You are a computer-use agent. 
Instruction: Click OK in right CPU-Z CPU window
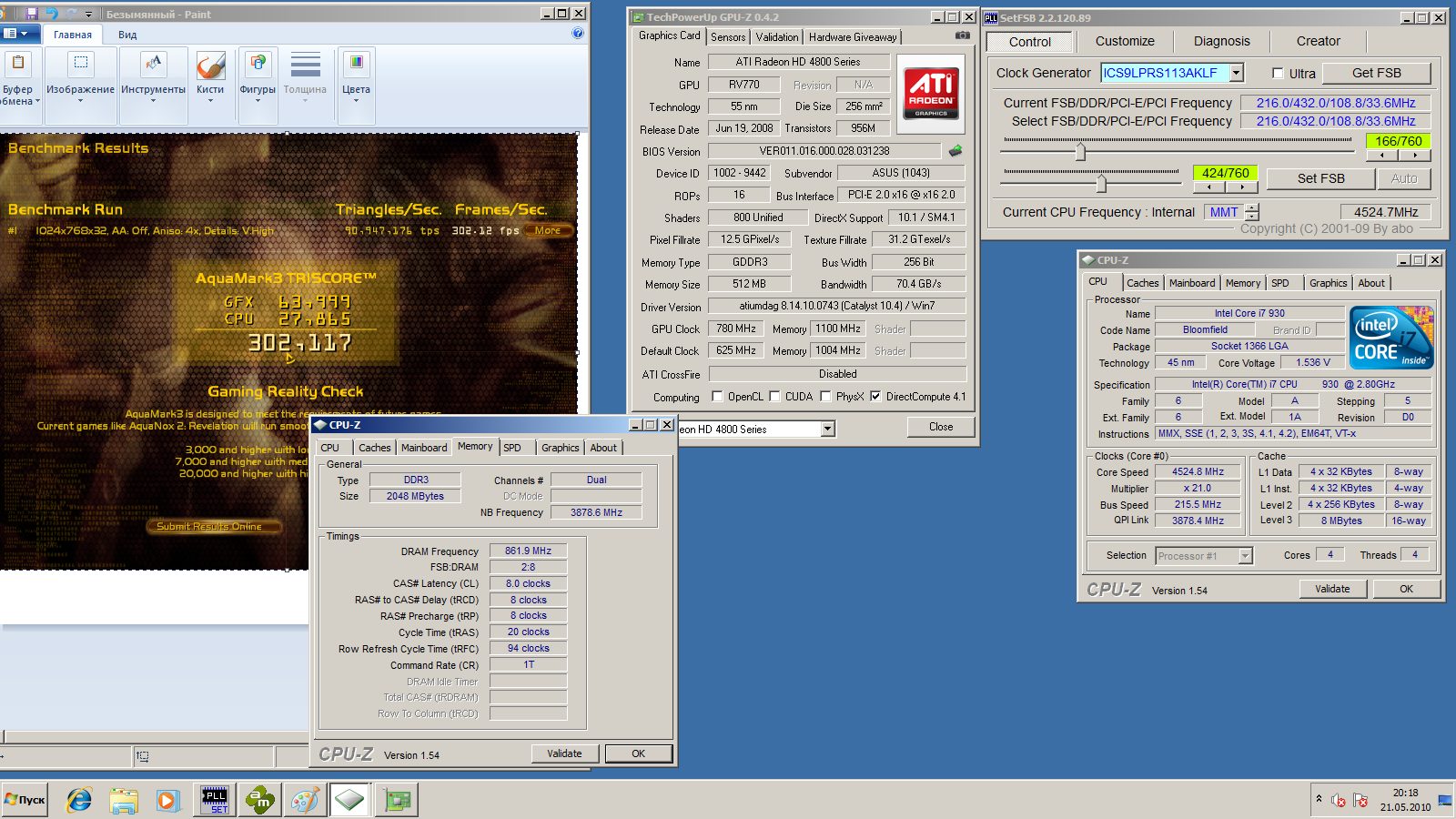tap(1406, 589)
